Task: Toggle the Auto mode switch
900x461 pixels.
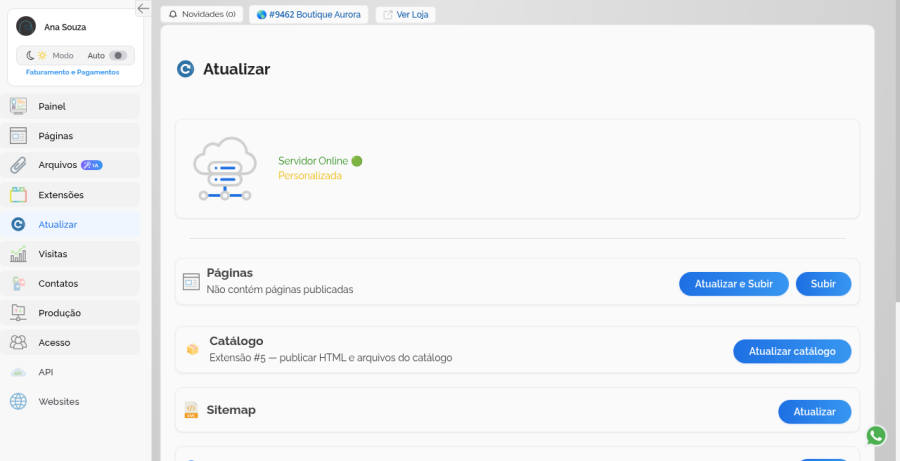Action: [118, 56]
